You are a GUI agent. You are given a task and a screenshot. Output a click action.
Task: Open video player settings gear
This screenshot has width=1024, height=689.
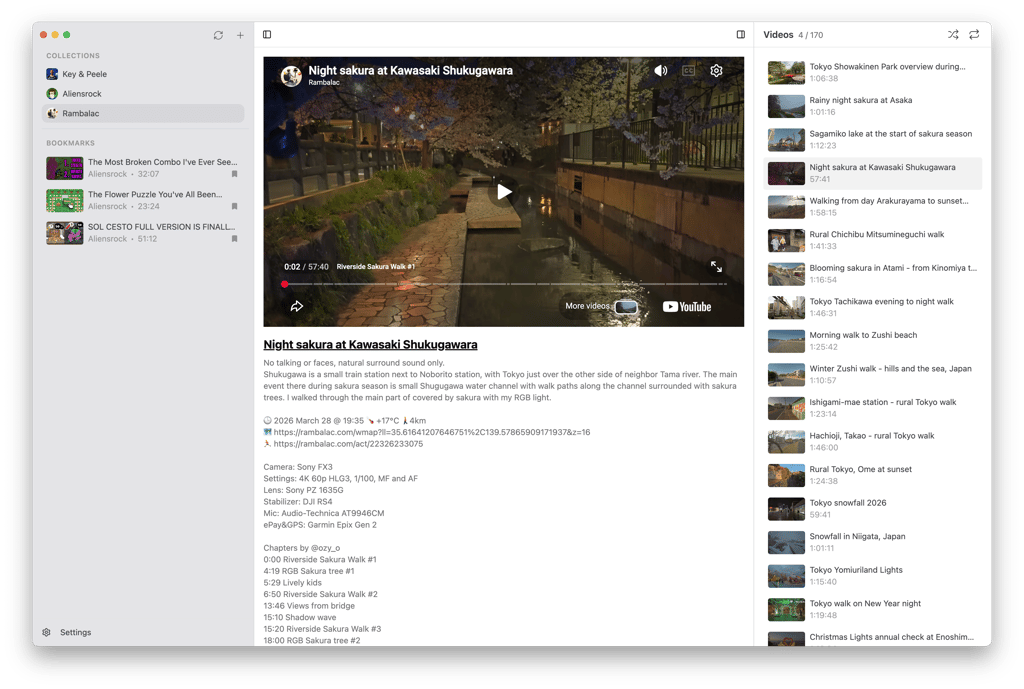click(716, 71)
